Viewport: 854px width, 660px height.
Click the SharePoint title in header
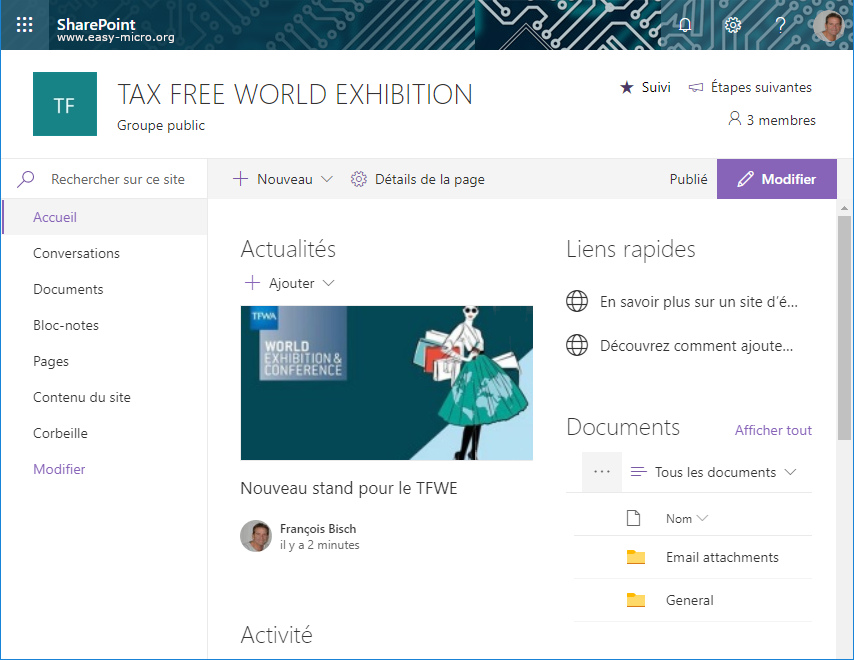point(96,24)
